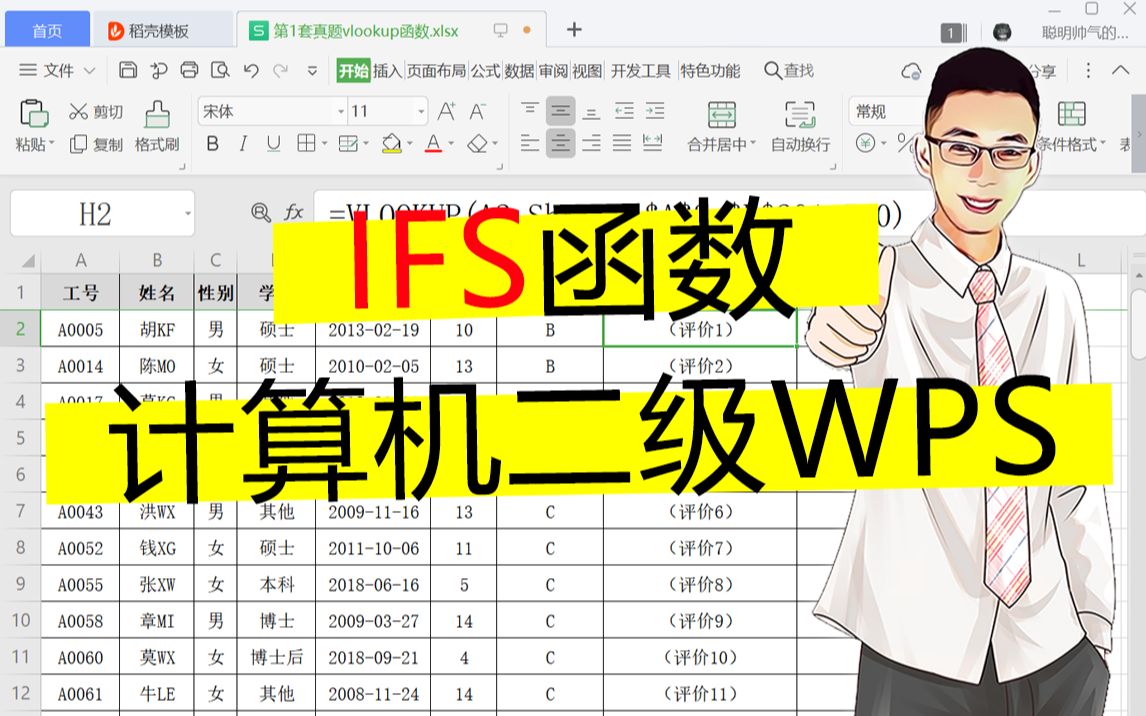This screenshot has height=716, width=1146.
Task: Expand the fill color dropdown arrow
Action: 410,144
